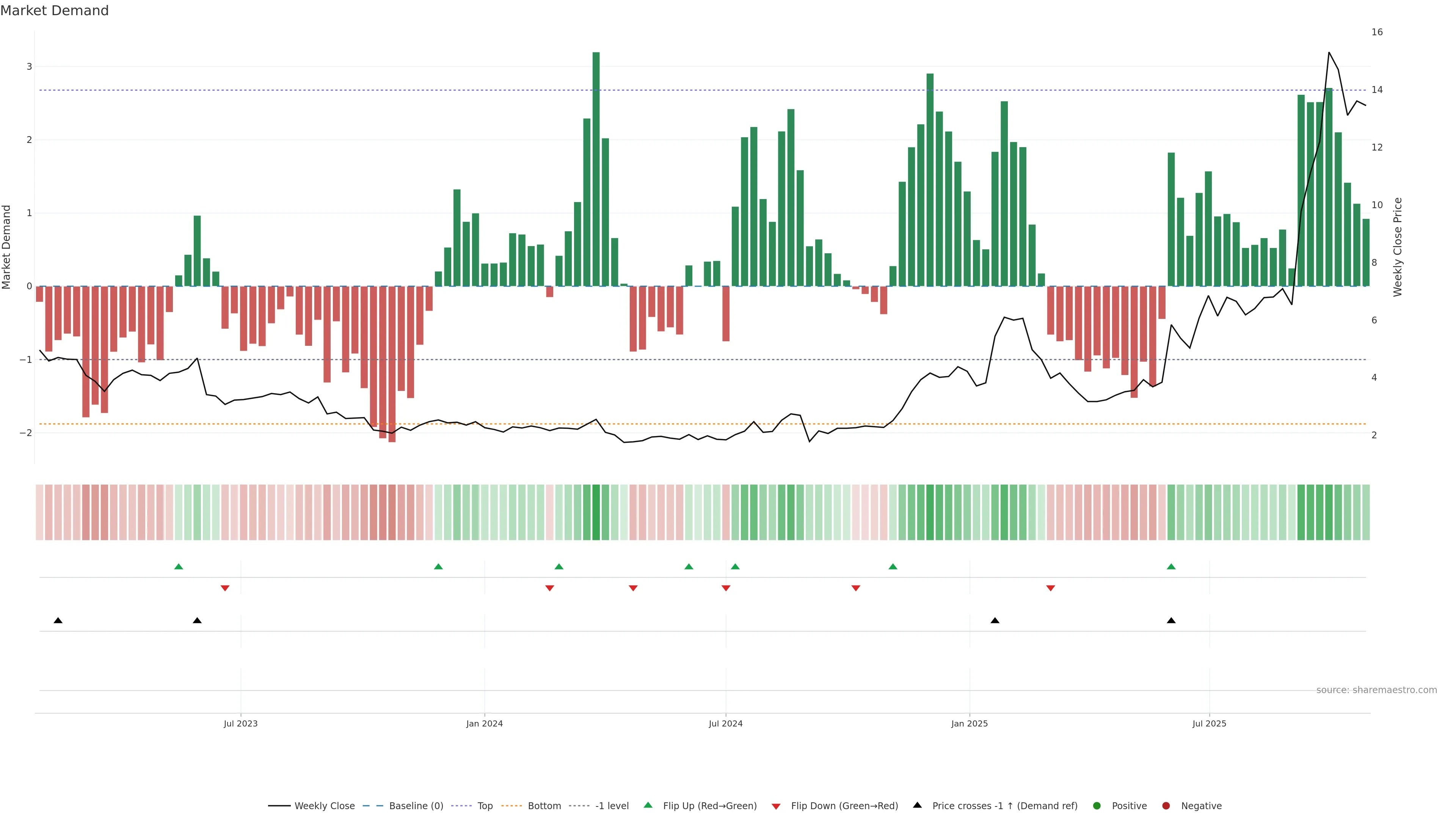
Task: Click Flip Down red triangle legend icon
Action: pyautogui.click(x=776, y=806)
